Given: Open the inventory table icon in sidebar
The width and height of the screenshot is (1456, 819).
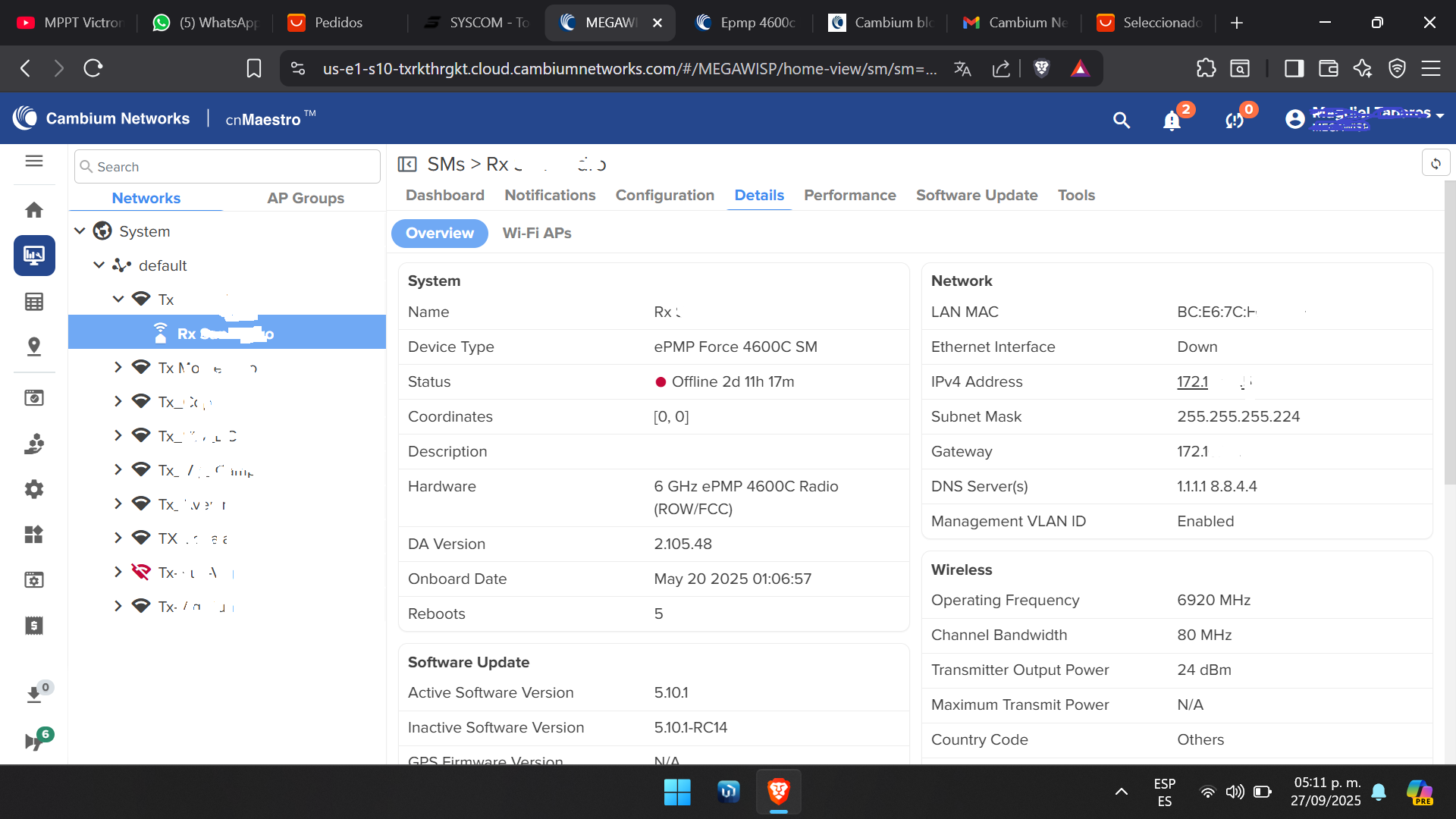Looking at the screenshot, I should pyautogui.click(x=34, y=302).
